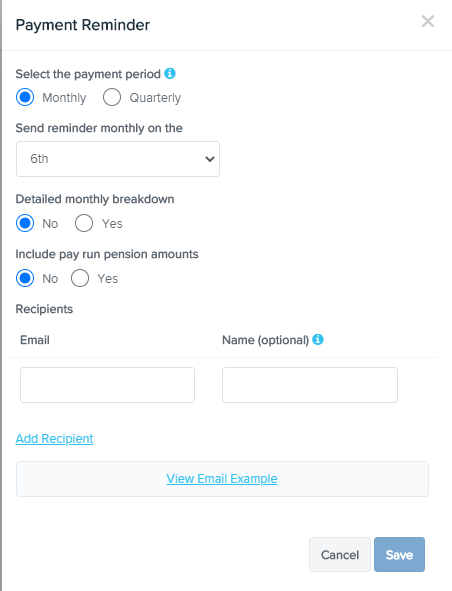Select Yes for pay run pension amounts

pyautogui.click(x=80, y=278)
